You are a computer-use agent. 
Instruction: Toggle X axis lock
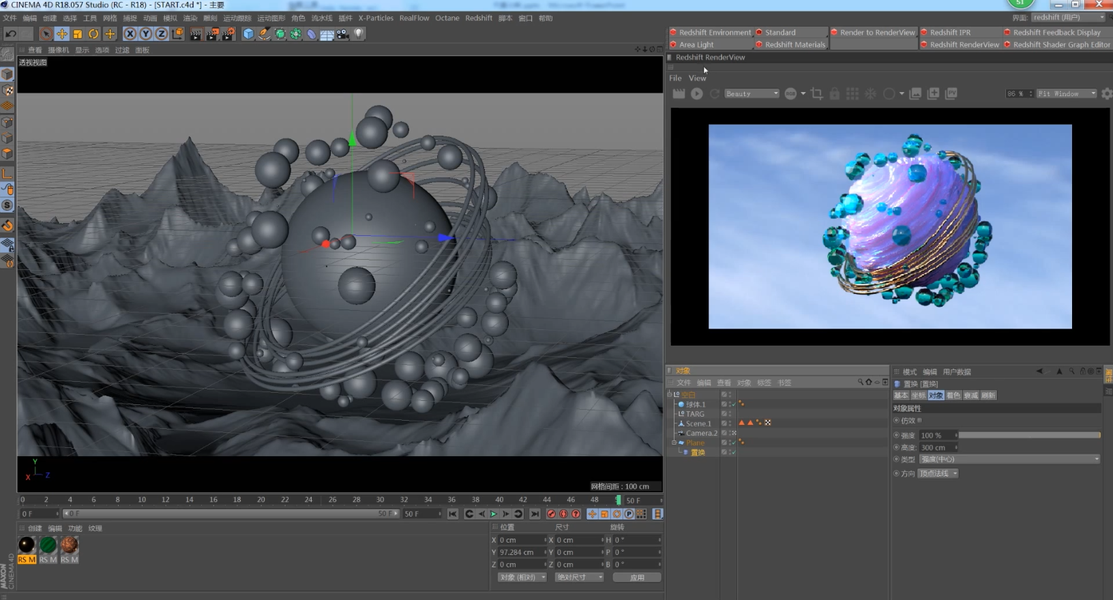tap(130, 33)
